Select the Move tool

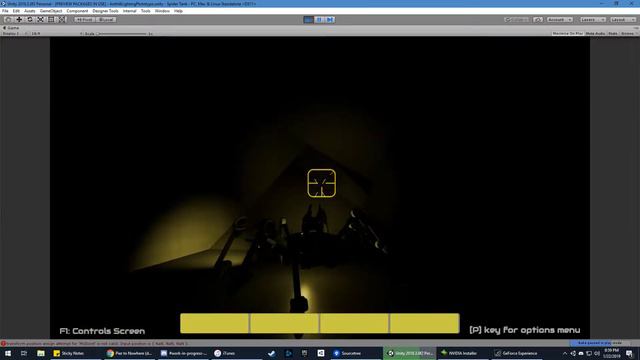tap(19, 20)
